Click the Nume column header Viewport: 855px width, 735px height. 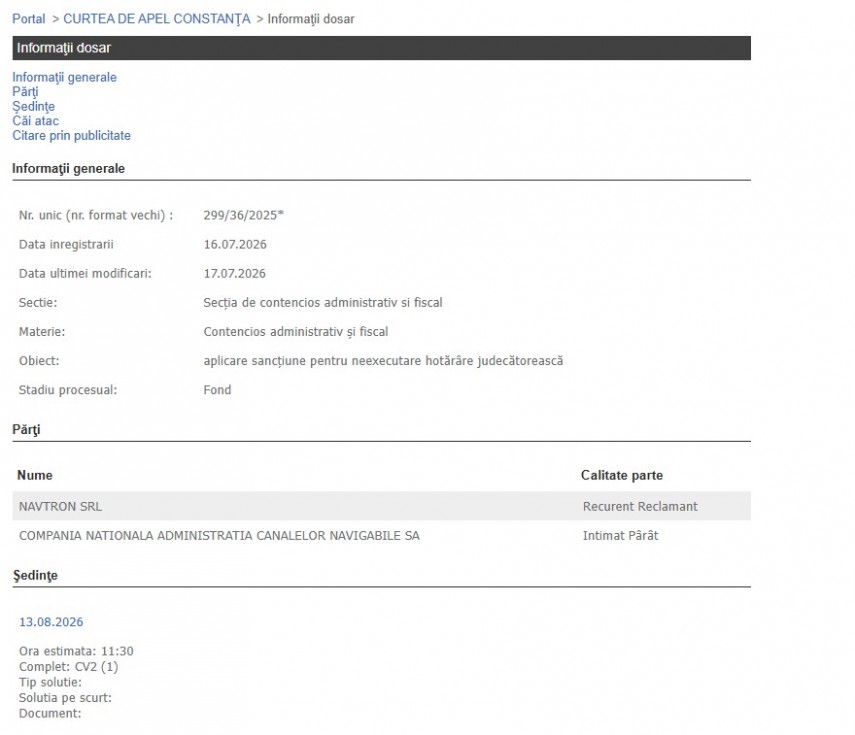coord(35,475)
